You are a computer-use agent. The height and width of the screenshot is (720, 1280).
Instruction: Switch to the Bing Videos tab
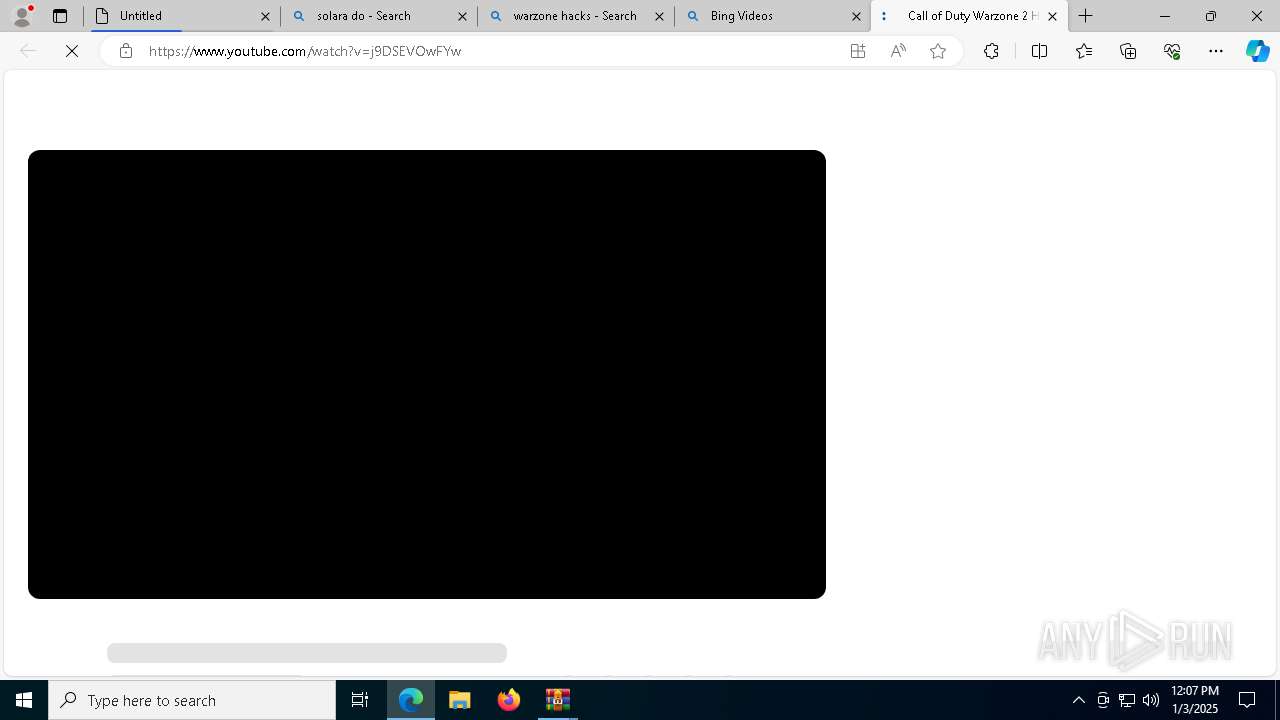click(x=773, y=16)
